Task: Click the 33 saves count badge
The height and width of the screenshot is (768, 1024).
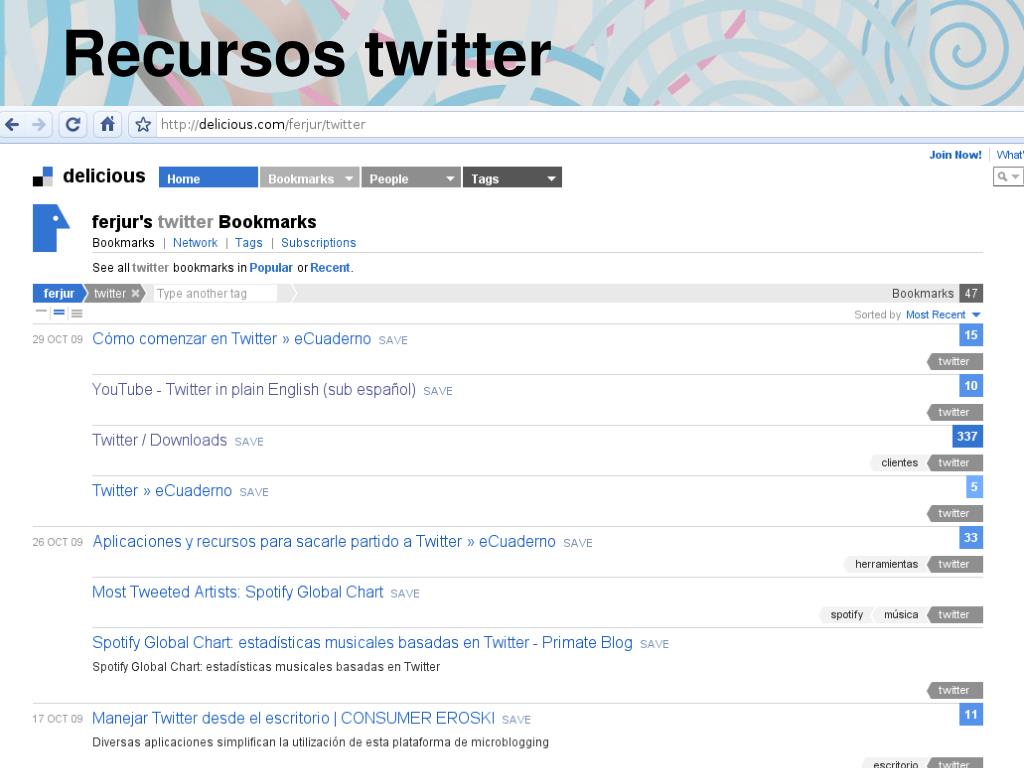Action: tap(971, 537)
